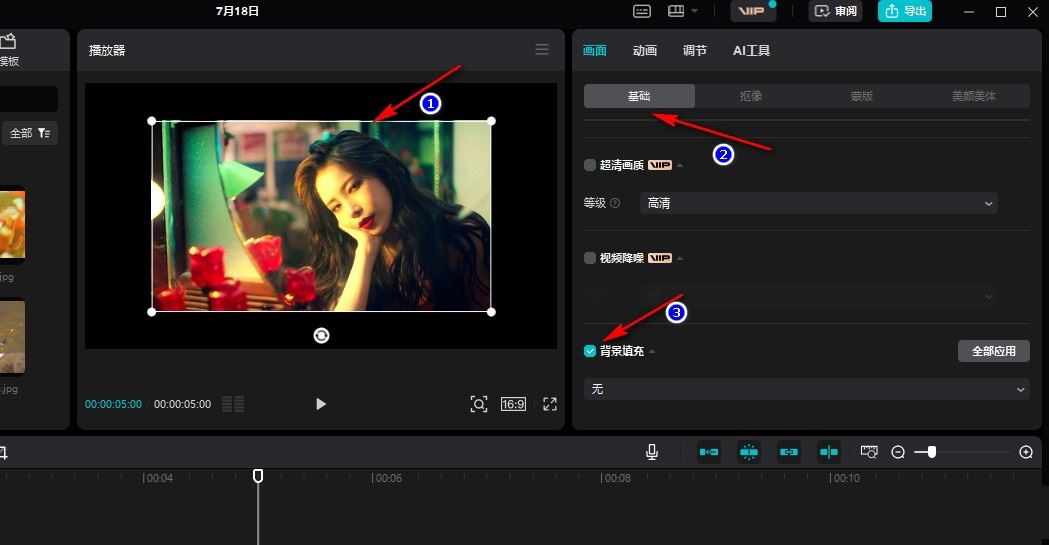
Task: Open the 全部 media filter dropdown
Action: pyautogui.click(x=32, y=133)
